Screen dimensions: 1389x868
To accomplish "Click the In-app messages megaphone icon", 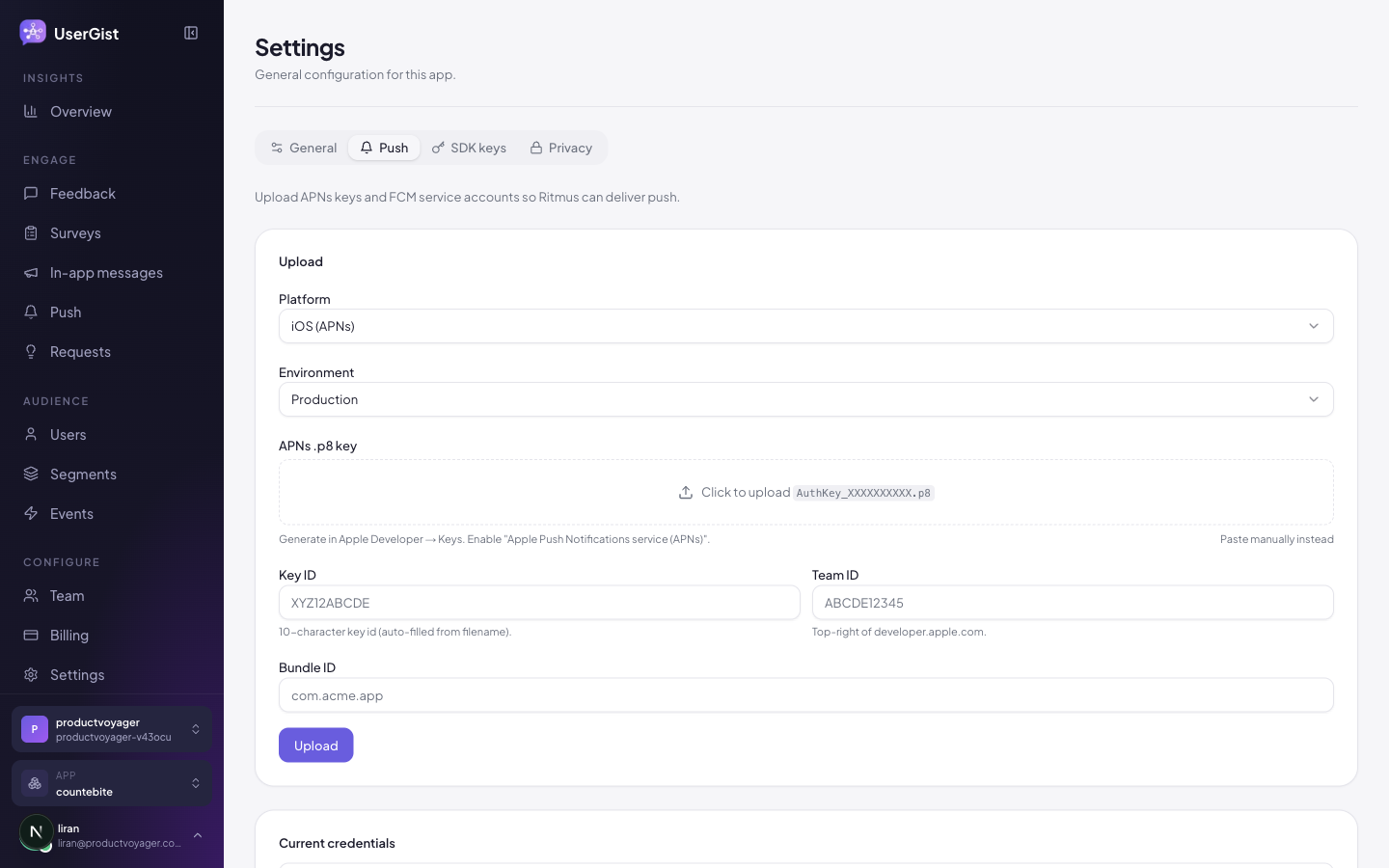I will (31, 273).
